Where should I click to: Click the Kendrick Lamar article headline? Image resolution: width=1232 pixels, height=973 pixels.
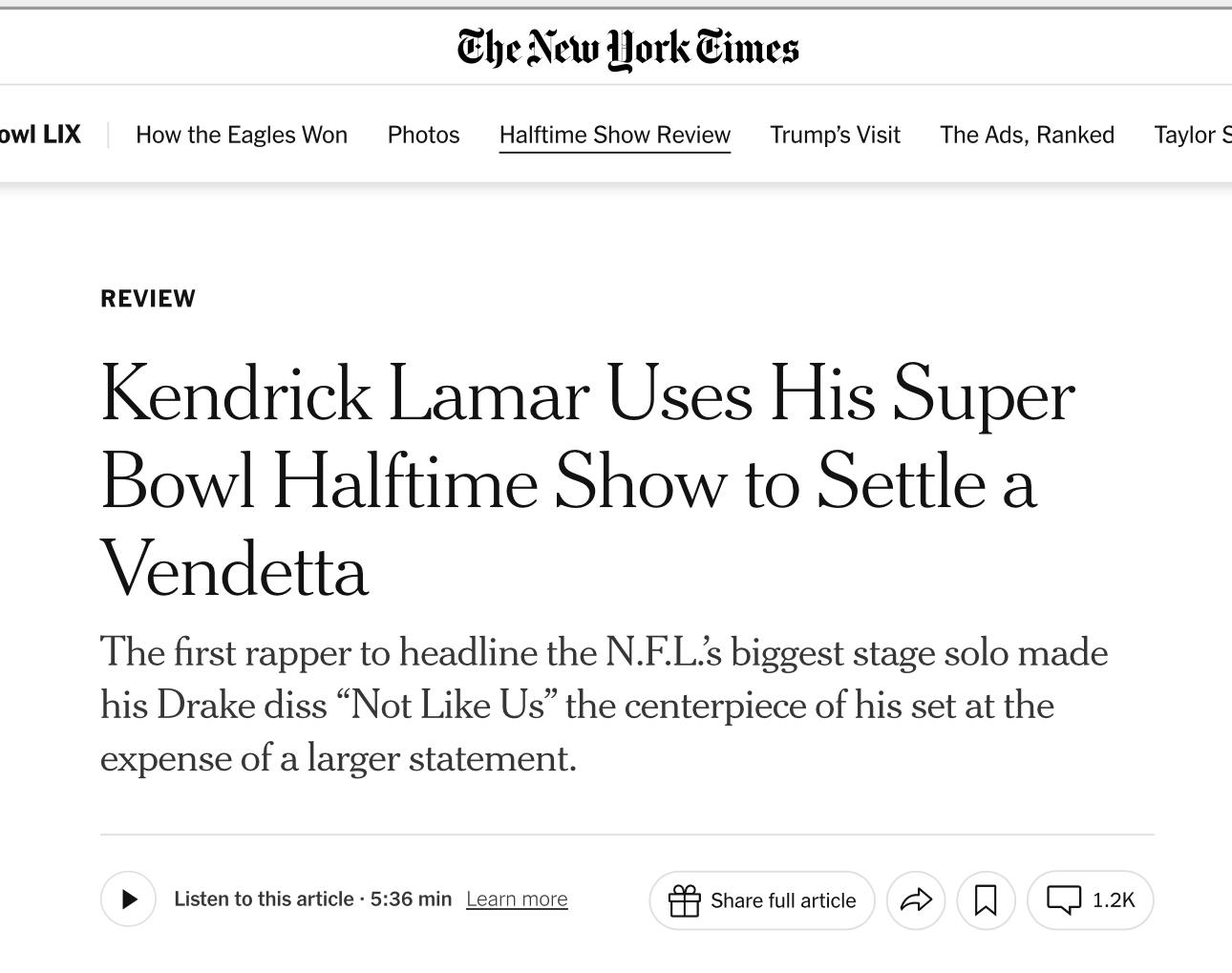587,481
